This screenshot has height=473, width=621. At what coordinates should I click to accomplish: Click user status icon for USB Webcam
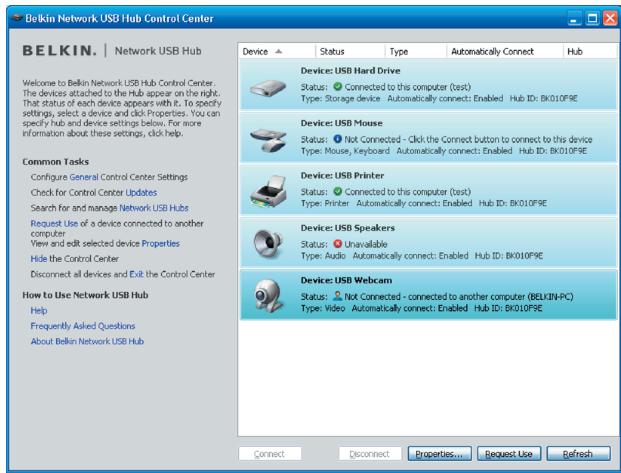[337, 296]
